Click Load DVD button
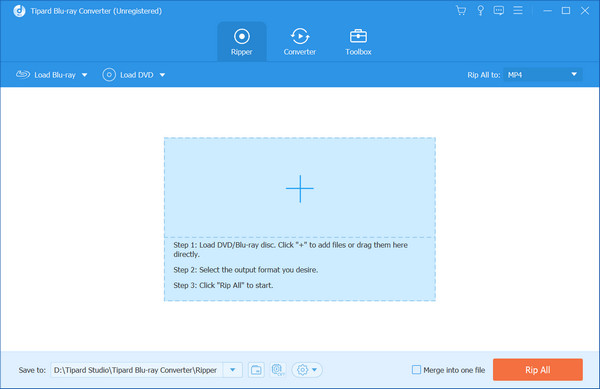Viewport: 600px width, 389px height. point(128,75)
